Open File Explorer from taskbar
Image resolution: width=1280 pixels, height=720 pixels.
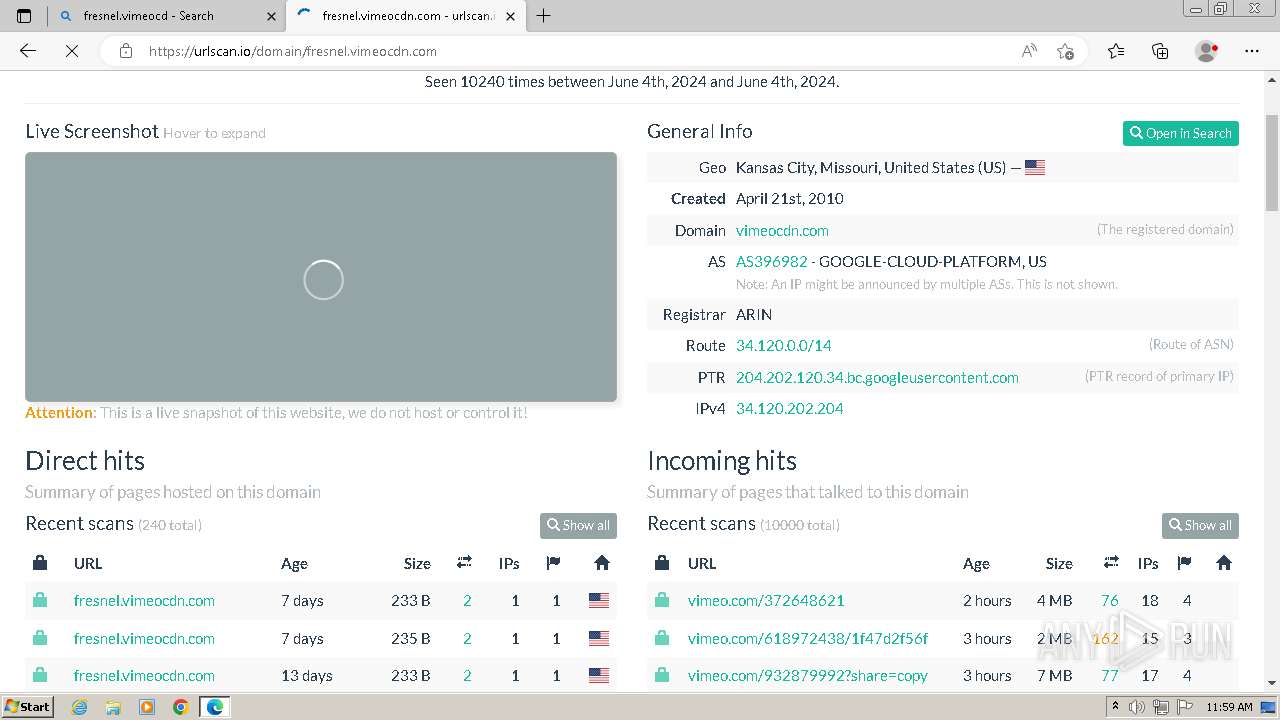point(113,707)
